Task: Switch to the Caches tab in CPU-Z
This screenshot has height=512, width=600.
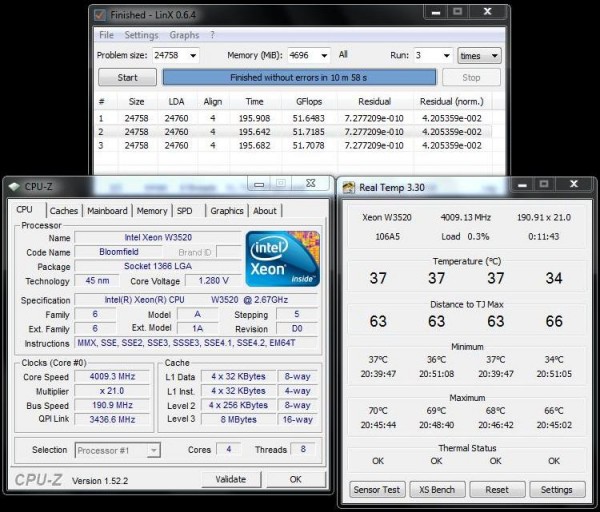Action: 64,211
